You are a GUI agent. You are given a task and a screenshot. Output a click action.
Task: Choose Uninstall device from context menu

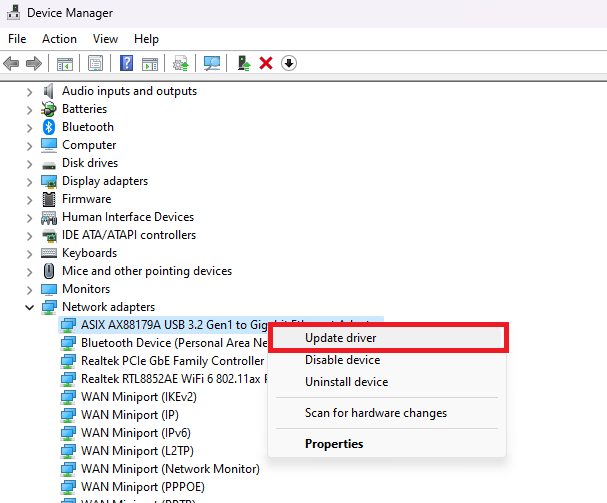(346, 382)
